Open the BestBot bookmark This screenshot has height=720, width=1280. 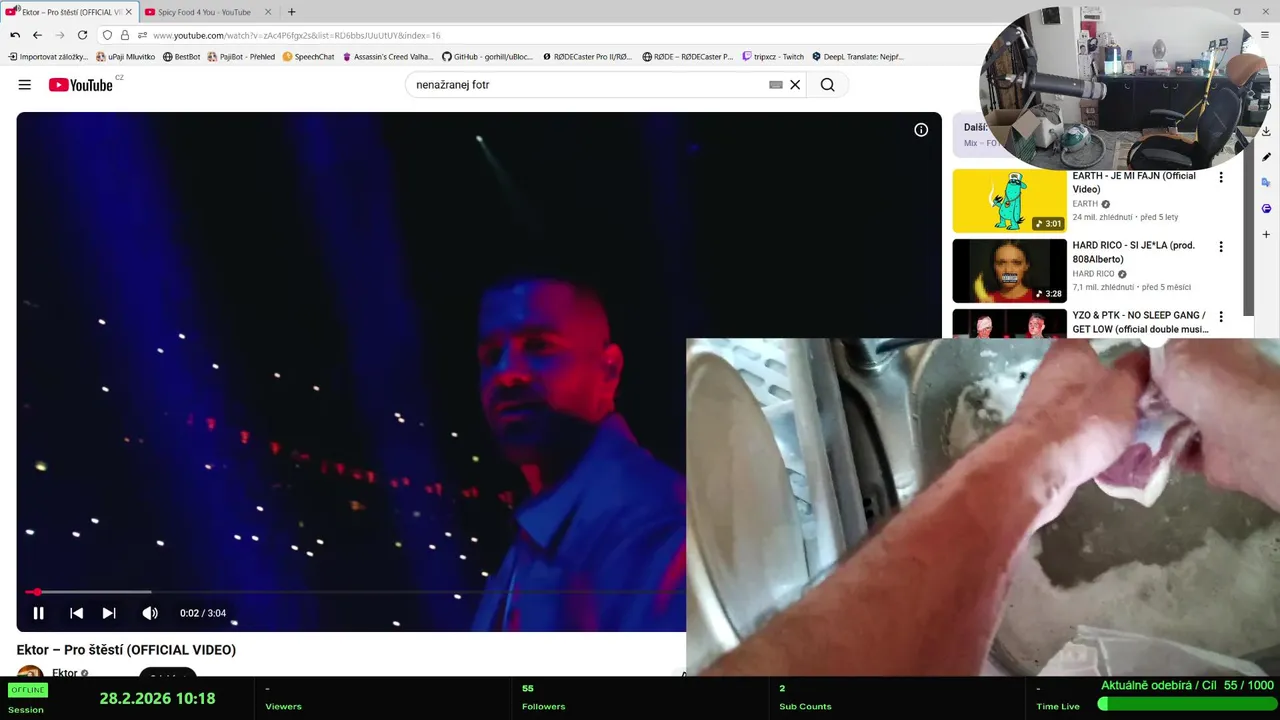181,57
